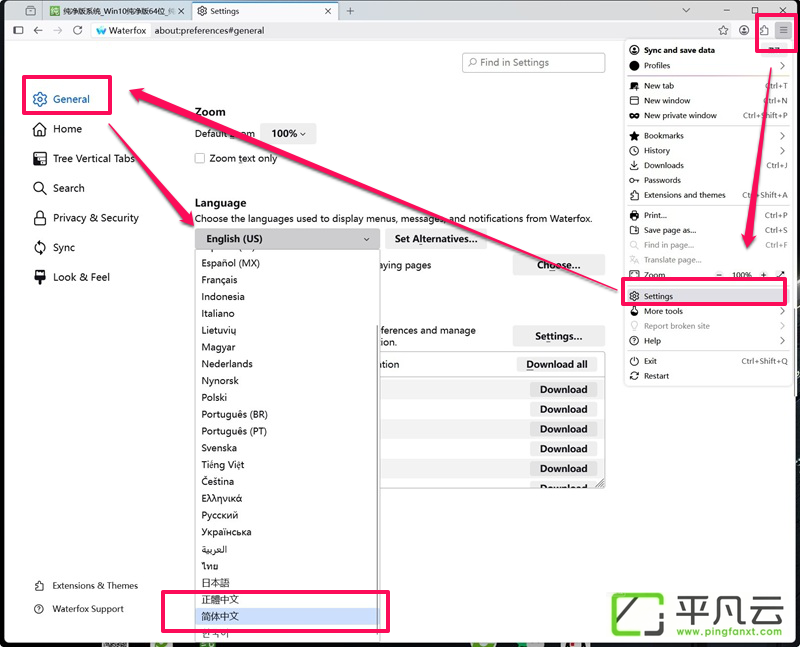This screenshot has width=800, height=647.
Task: Select 日本語 in language list
Action: tap(287, 583)
